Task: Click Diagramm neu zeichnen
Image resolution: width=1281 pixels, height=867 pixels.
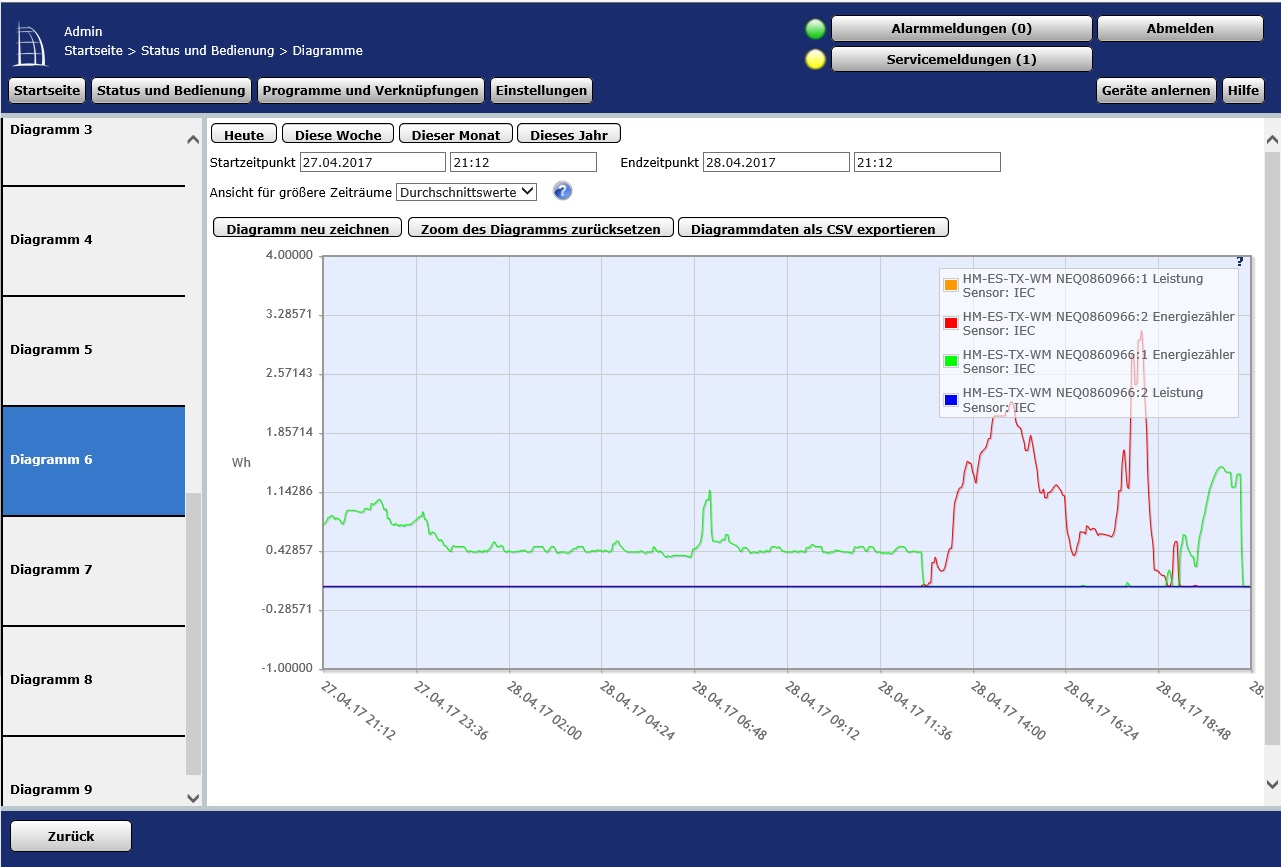Action: point(308,228)
